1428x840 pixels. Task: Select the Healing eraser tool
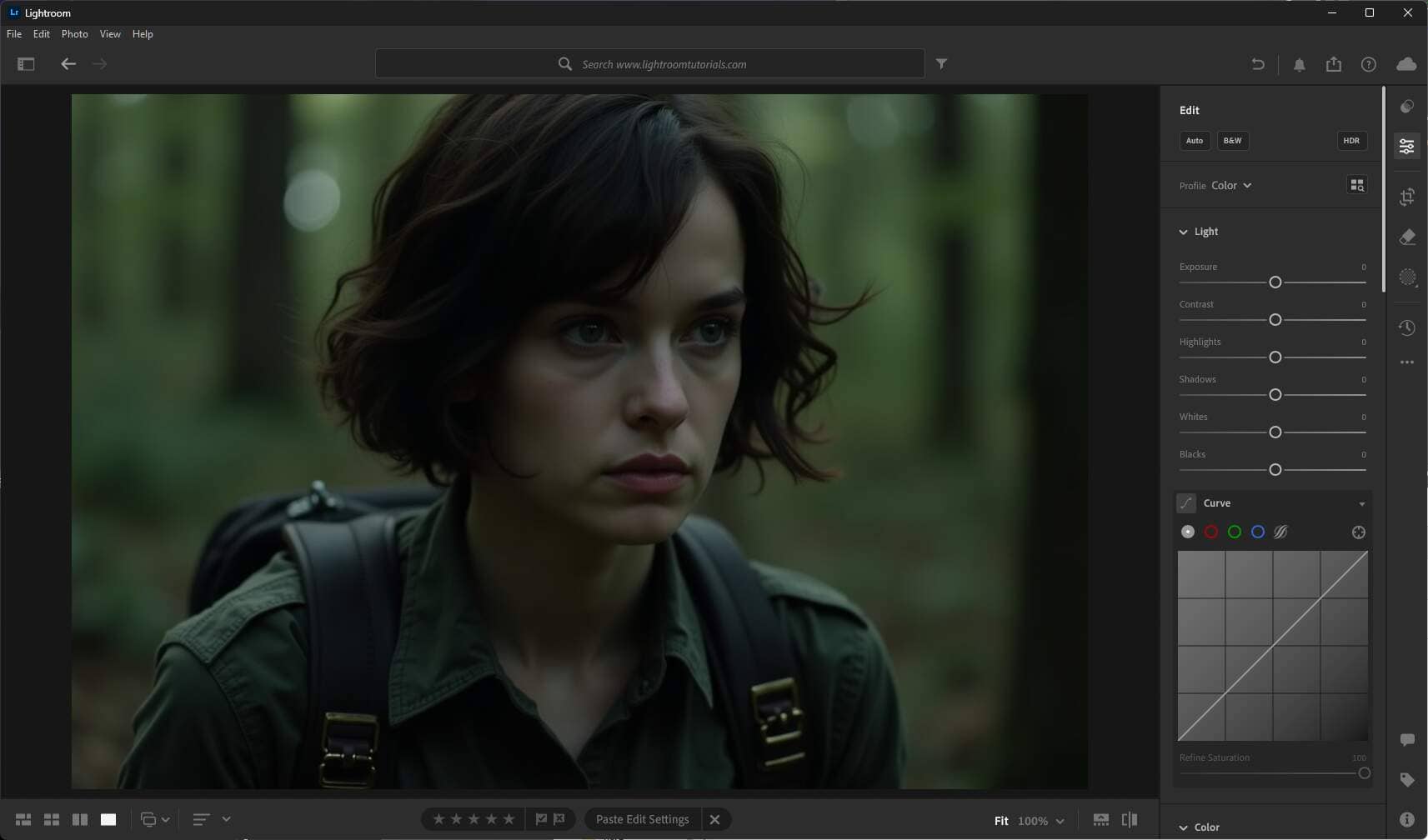pyautogui.click(x=1407, y=237)
